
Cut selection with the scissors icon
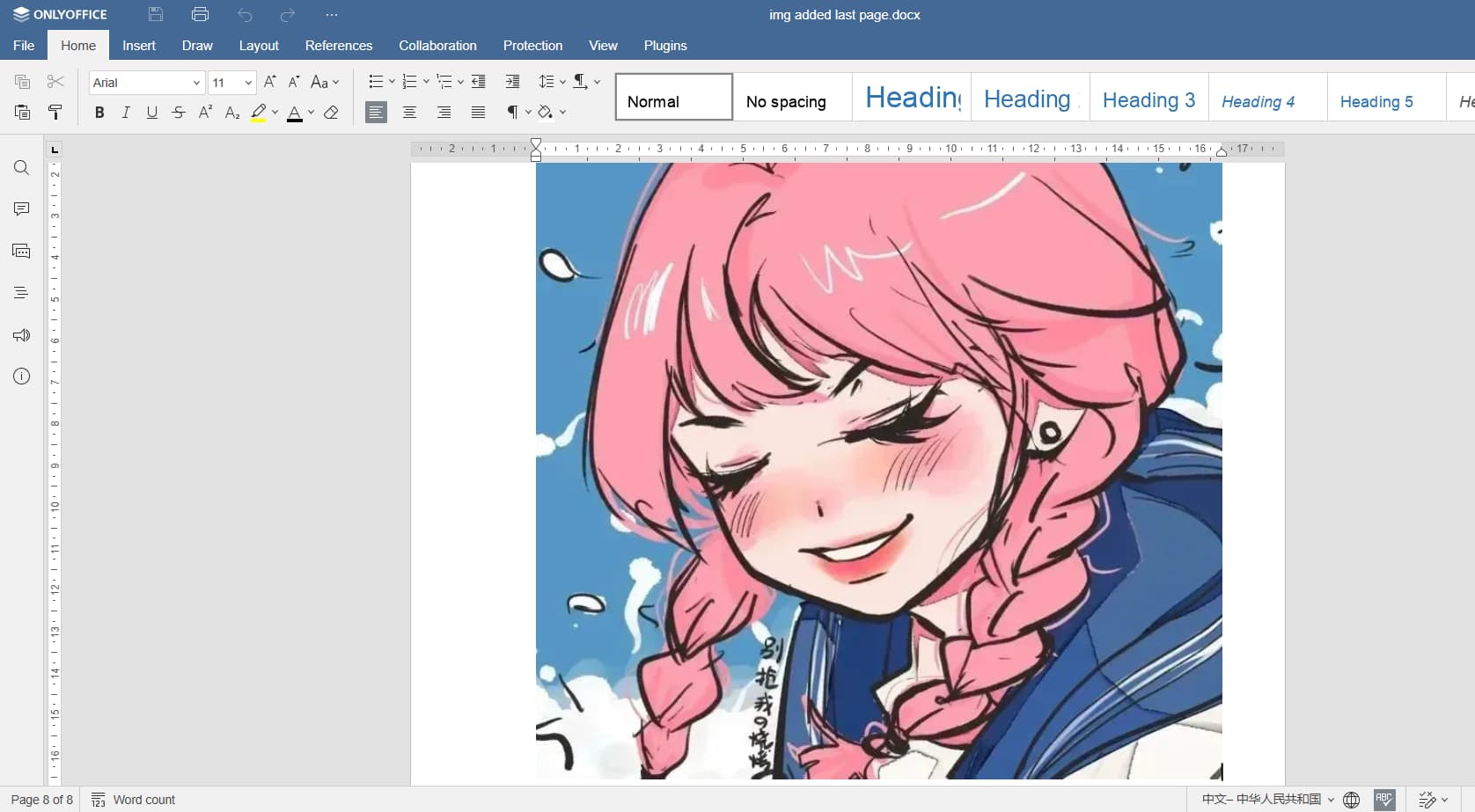click(55, 82)
